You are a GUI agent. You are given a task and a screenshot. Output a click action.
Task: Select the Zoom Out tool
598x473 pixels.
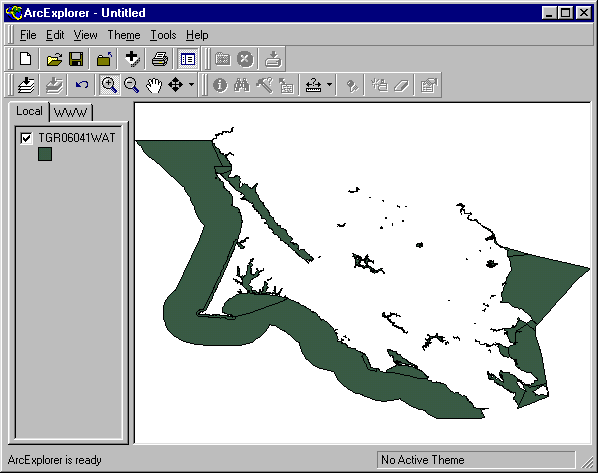(132, 85)
